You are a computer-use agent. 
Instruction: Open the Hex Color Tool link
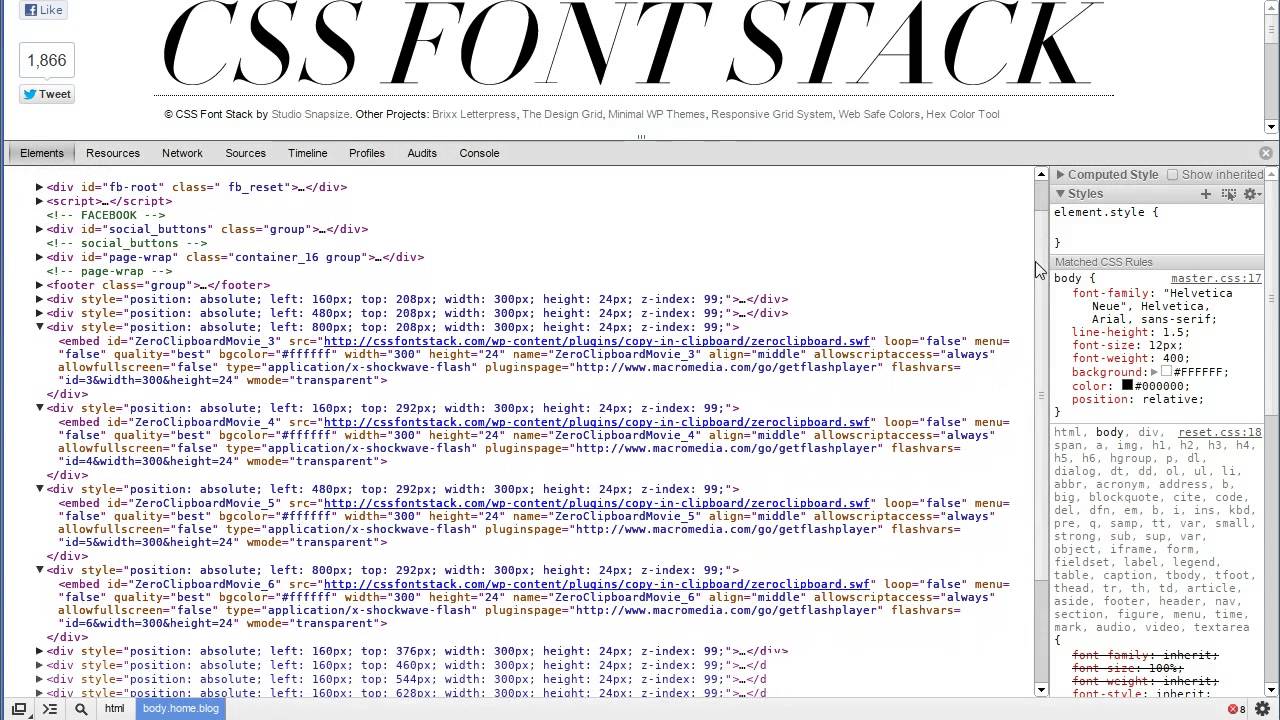coord(962,114)
